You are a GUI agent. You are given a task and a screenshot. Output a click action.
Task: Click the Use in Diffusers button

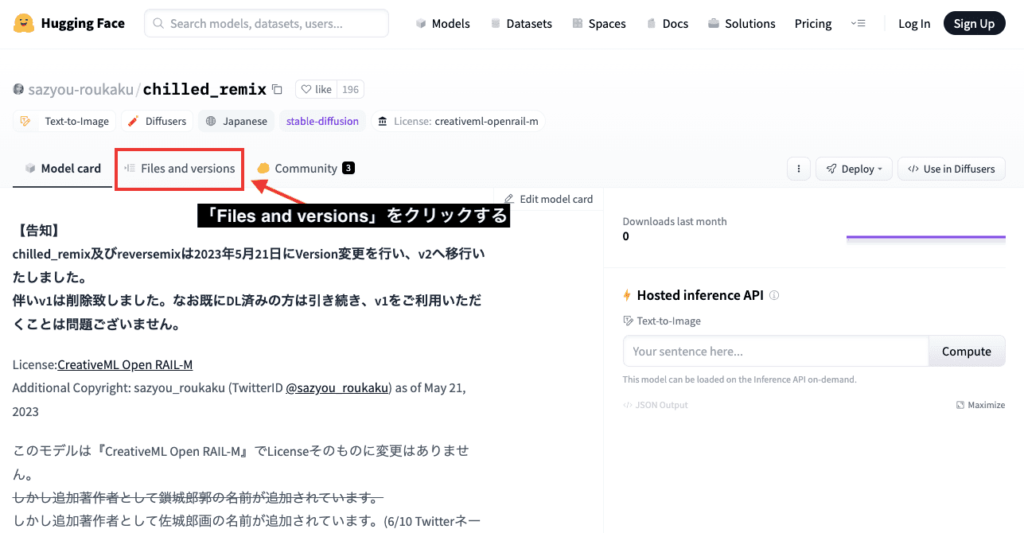(x=952, y=169)
